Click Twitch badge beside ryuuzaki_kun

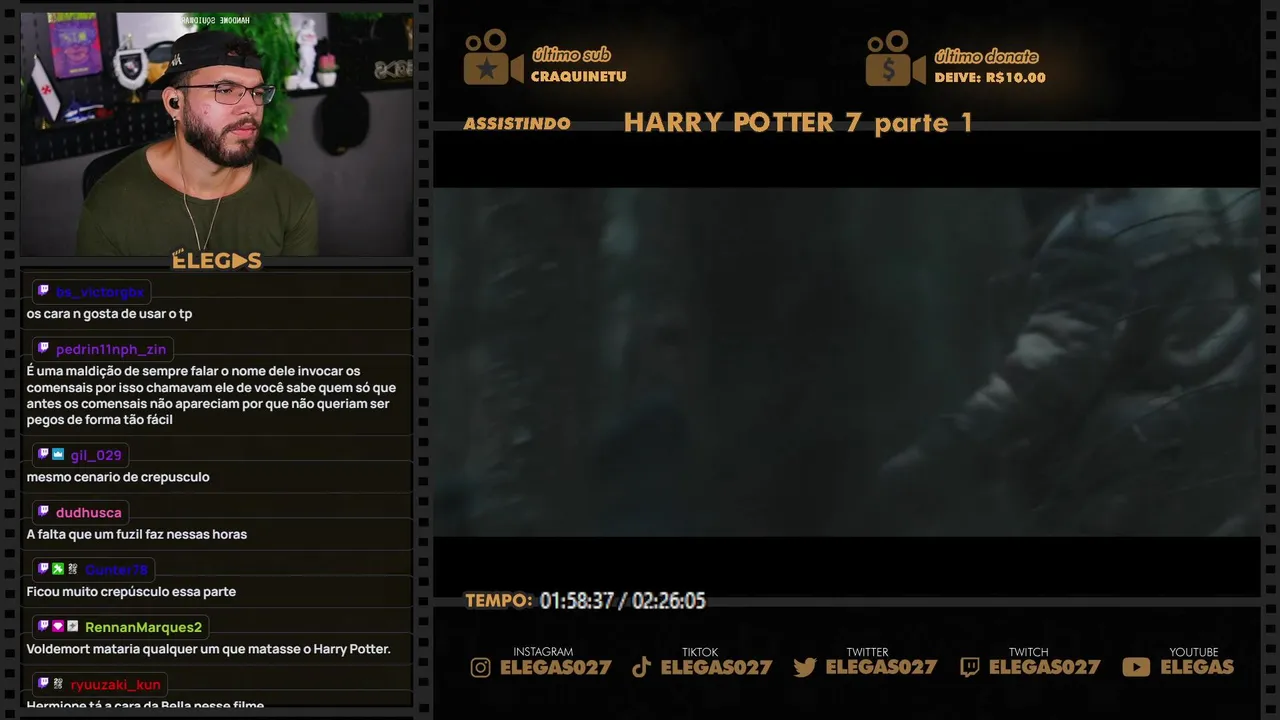(43, 684)
